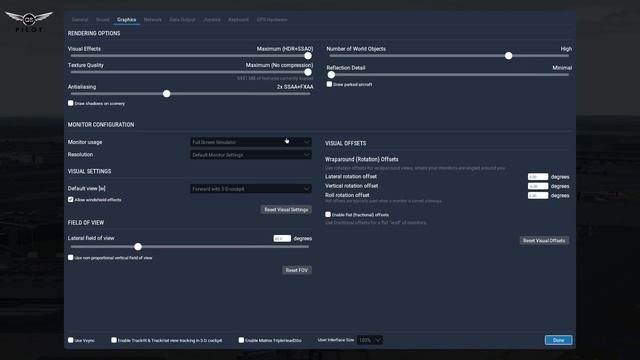Select the Graphics tab
The width and height of the screenshot is (640, 360).
(127, 20)
